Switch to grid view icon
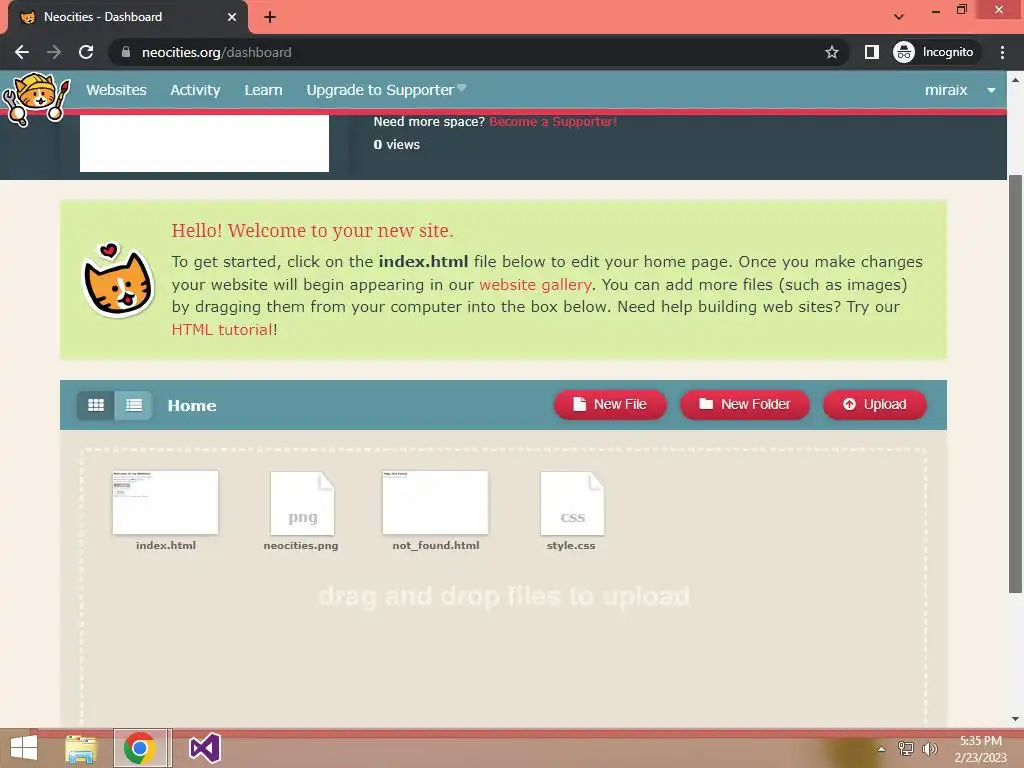1024x768 pixels. click(x=96, y=405)
